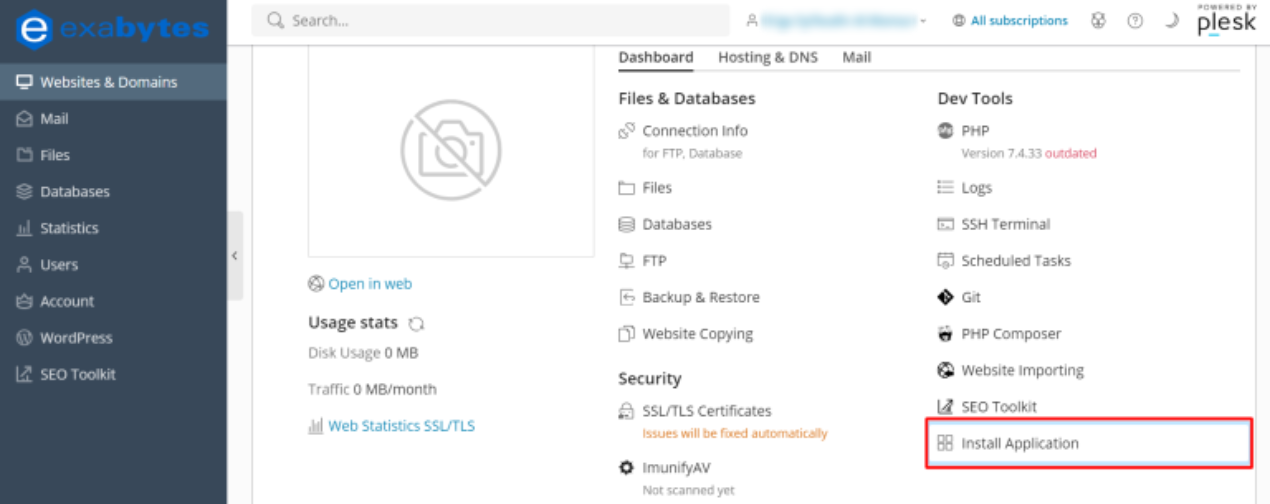
Task: Open ImunifyAV
Action: click(677, 467)
